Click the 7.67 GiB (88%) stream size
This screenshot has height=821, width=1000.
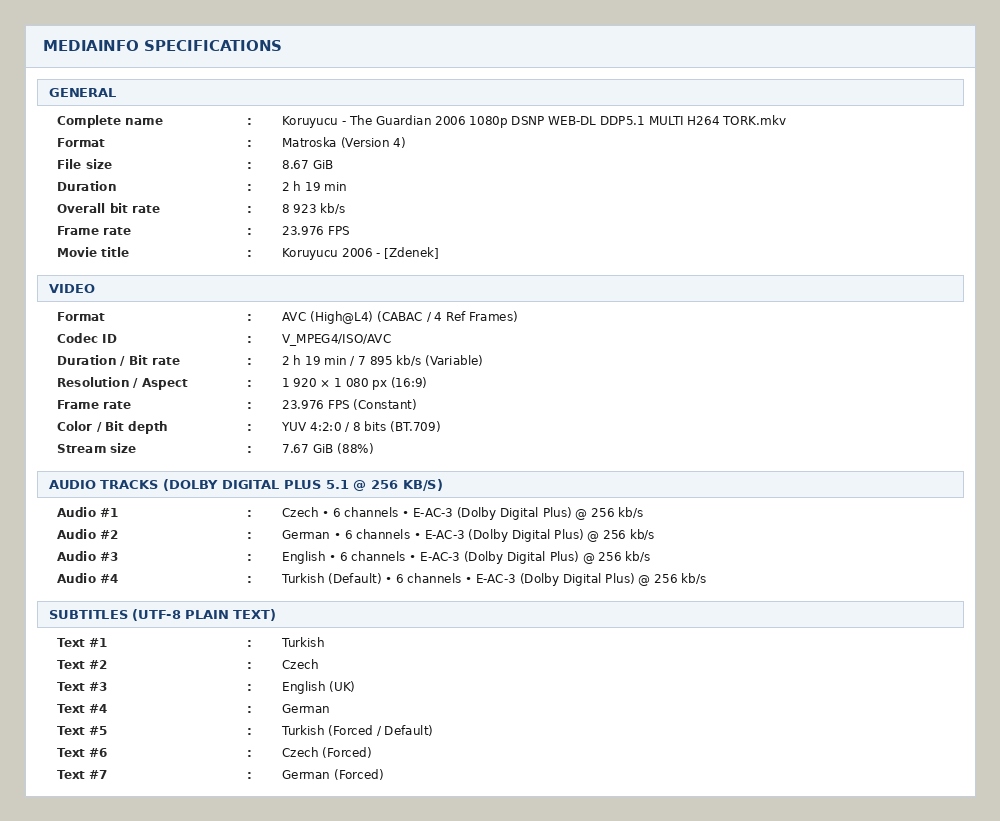(328, 448)
